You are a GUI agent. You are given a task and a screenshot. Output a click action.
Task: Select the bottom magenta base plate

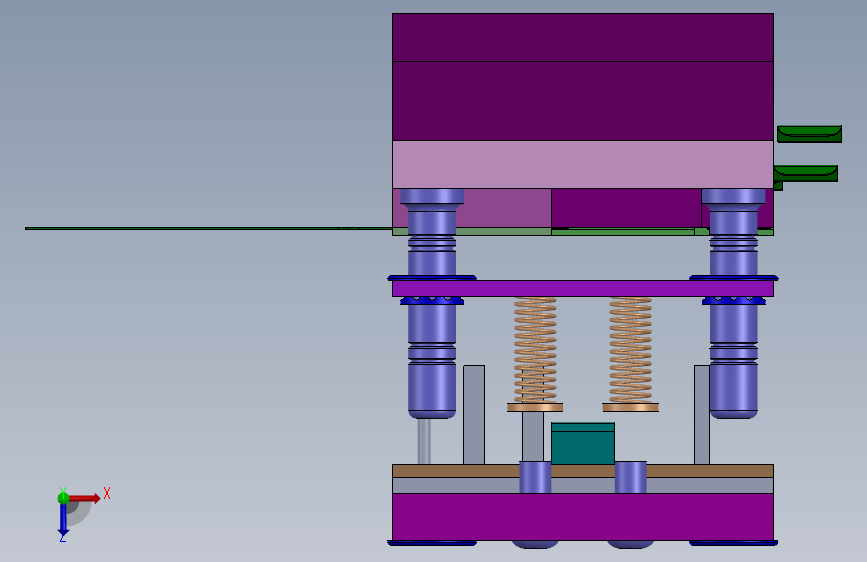click(583, 517)
